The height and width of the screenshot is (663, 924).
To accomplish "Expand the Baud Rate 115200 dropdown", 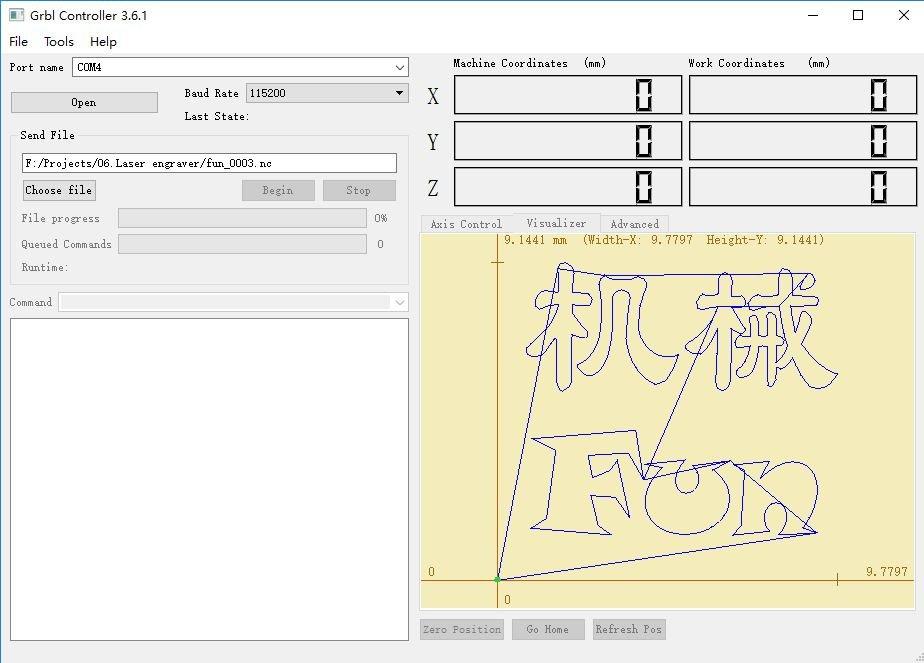I will tap(399, 93).
